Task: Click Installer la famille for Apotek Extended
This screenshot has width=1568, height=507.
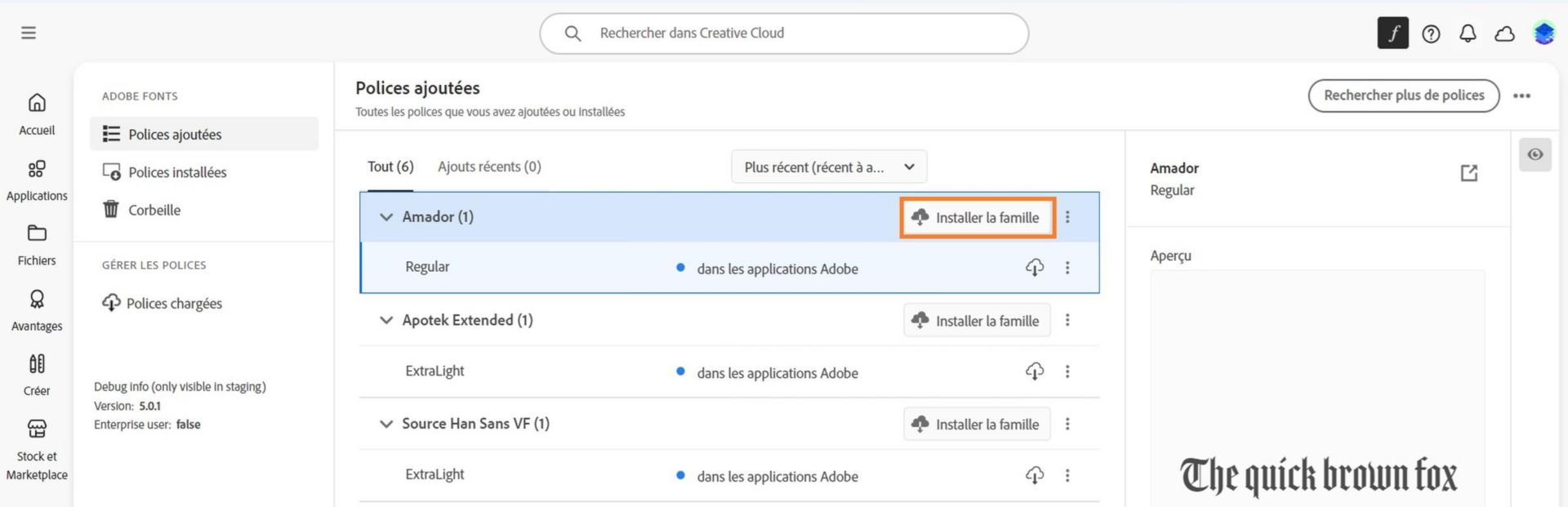Action: point(977,320)
